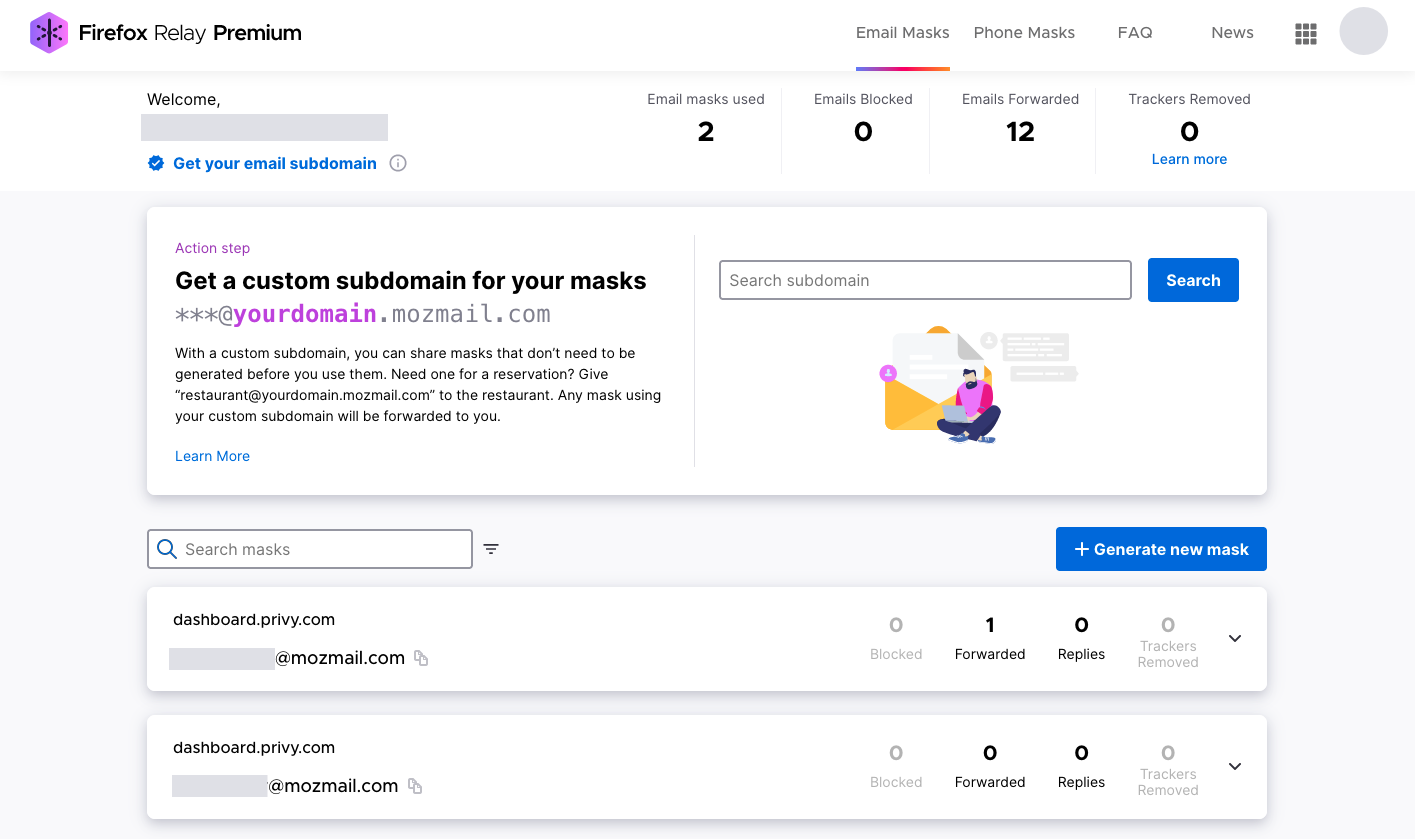
Task: Click the Search subdomain input field
Action: (x=924, y=280)
